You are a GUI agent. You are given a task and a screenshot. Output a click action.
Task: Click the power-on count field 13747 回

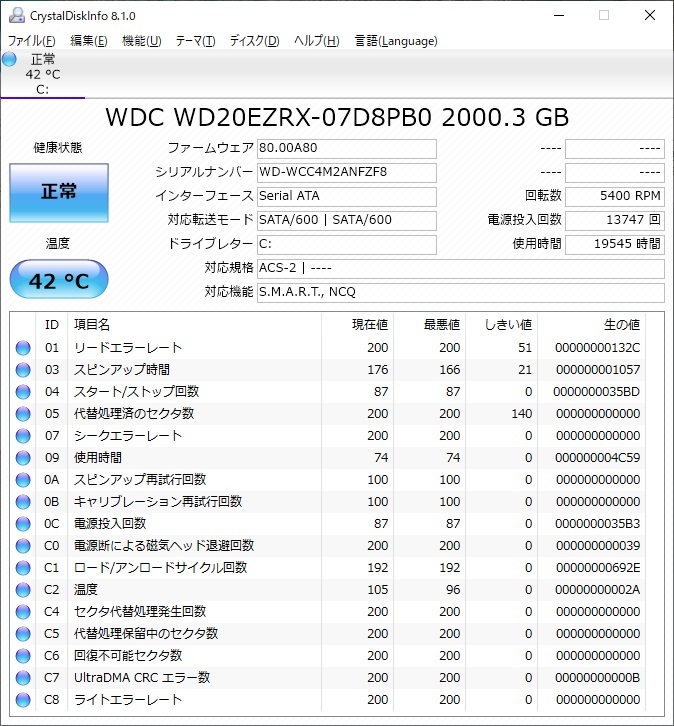[x=615, y=220]
